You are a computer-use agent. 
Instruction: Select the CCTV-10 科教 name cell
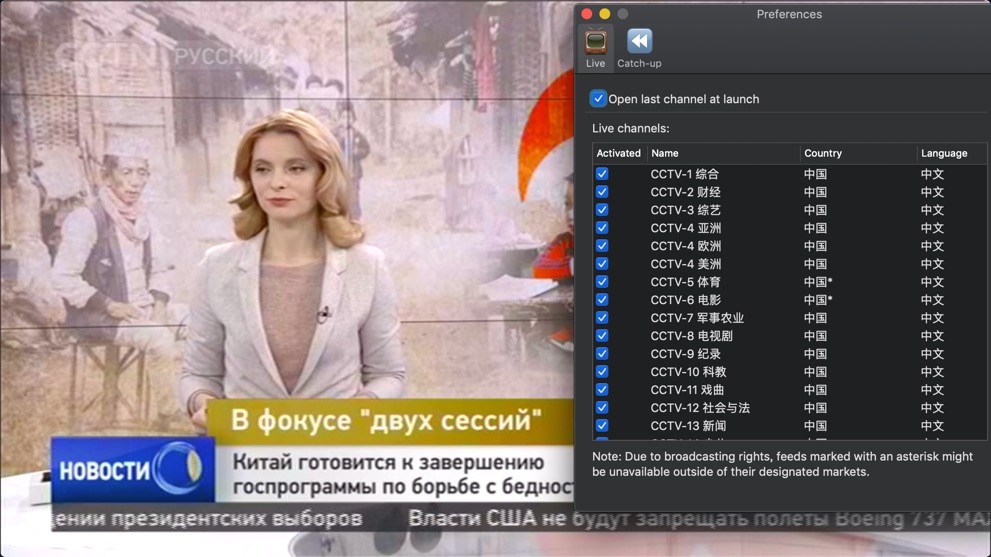688,372
